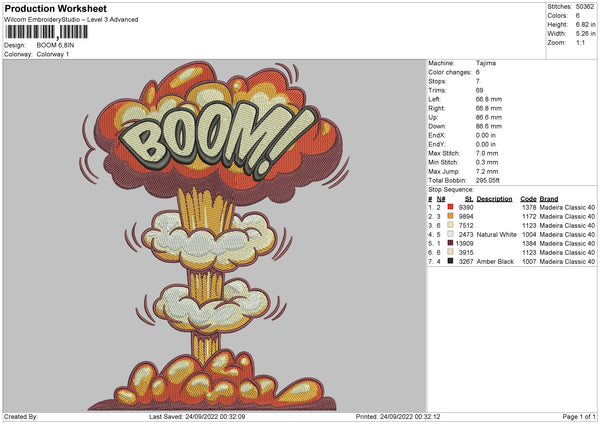Select the Amber Black description text

coord(495,261)
